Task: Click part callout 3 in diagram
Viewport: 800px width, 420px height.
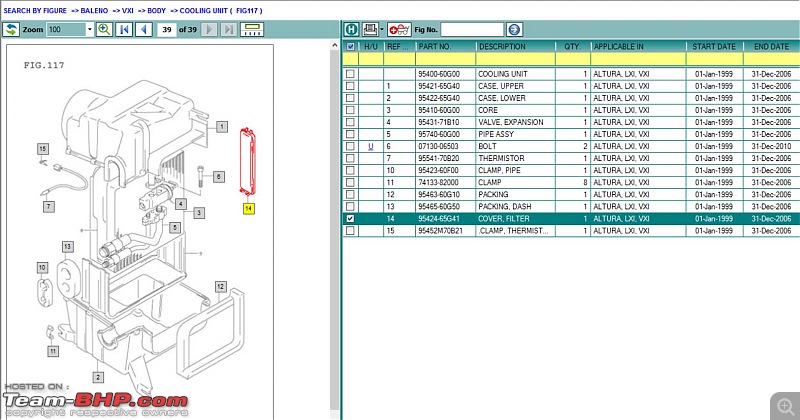Action: (x=199, y=212)
